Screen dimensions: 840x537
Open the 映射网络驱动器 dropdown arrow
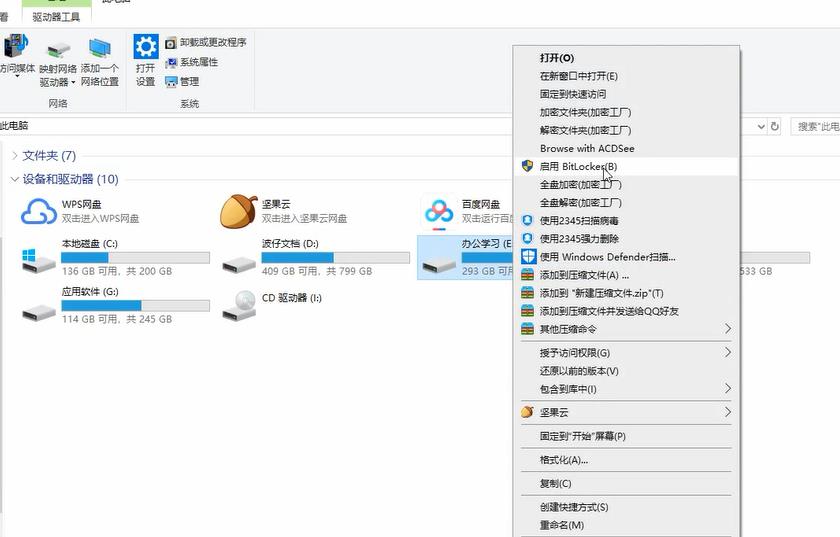pyautogui.click(x=73, y=83)
